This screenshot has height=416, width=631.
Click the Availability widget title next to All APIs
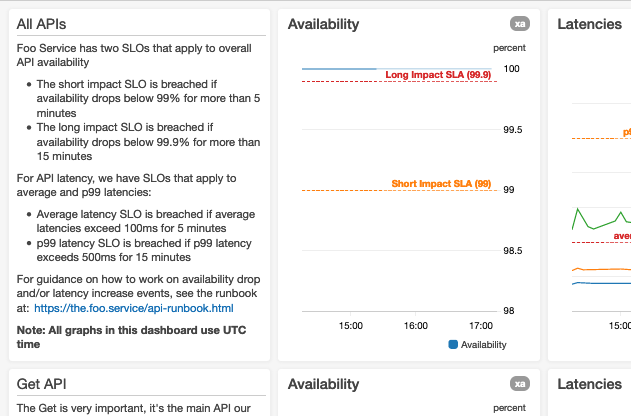click(x=323, y=24)
